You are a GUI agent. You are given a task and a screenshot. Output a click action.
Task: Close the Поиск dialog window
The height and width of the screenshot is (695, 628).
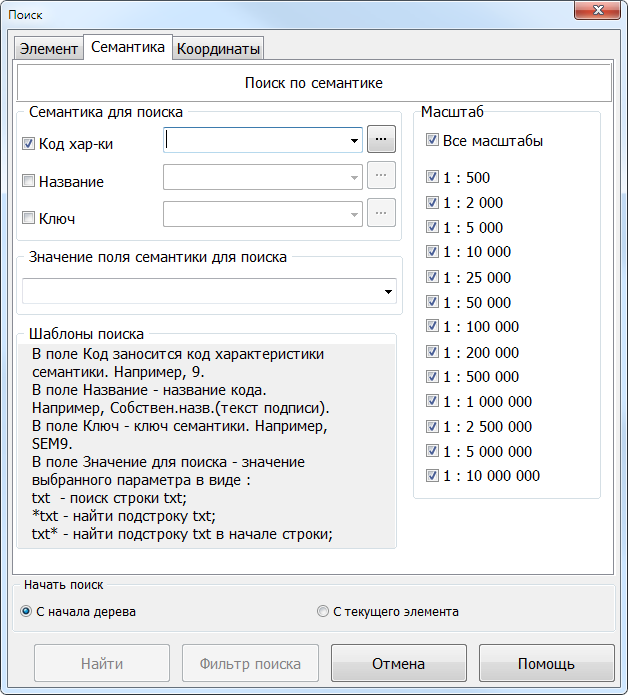(x=601, y=11)
